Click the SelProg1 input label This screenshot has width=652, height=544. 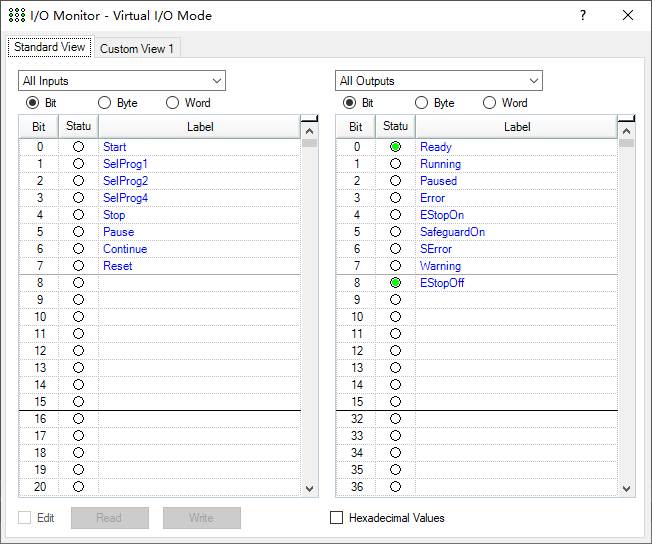(125, 164)
